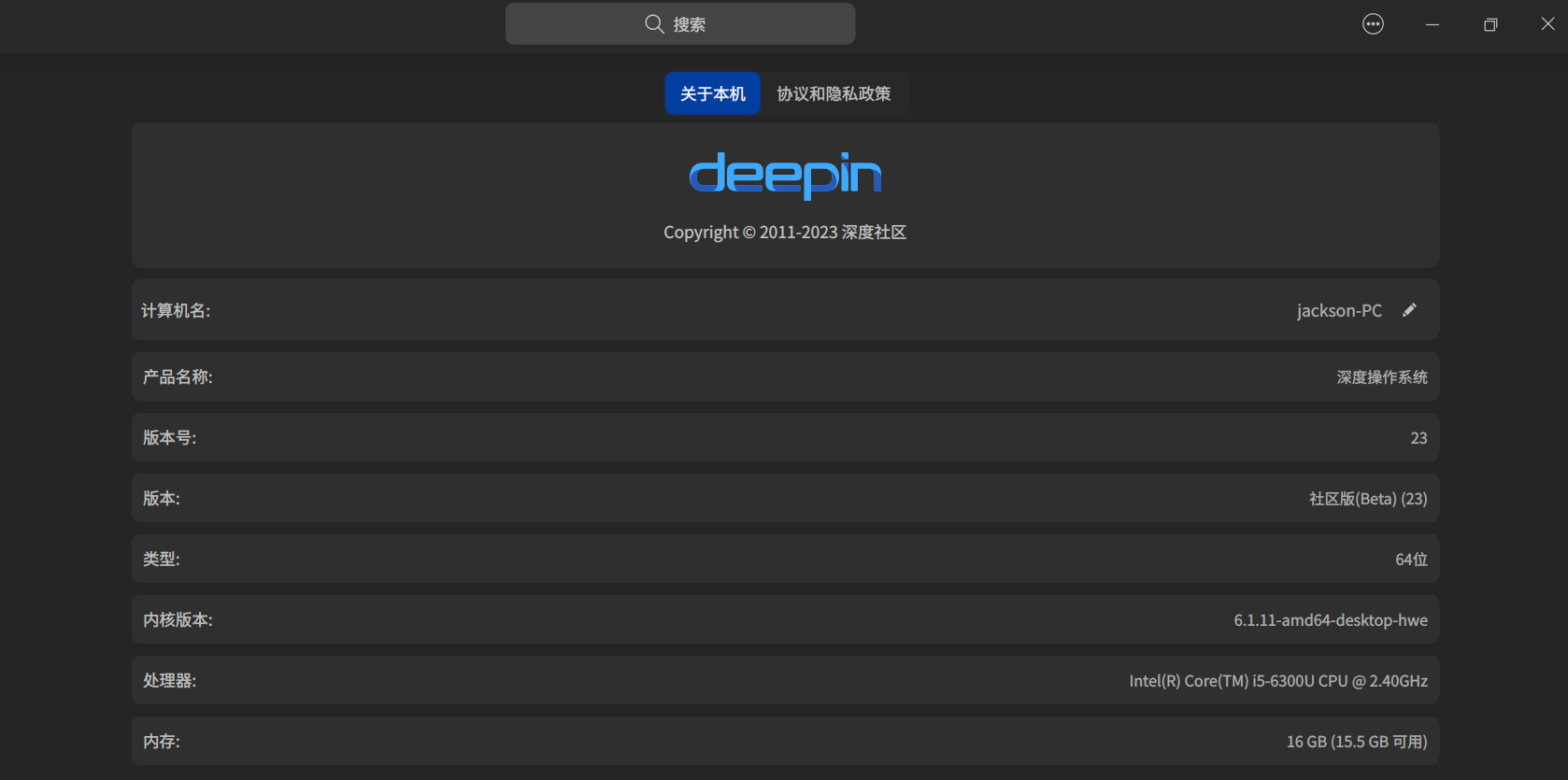Select the 64位 type value
This screenshot has width=1568, height=780.
[x=1411, y=560]
